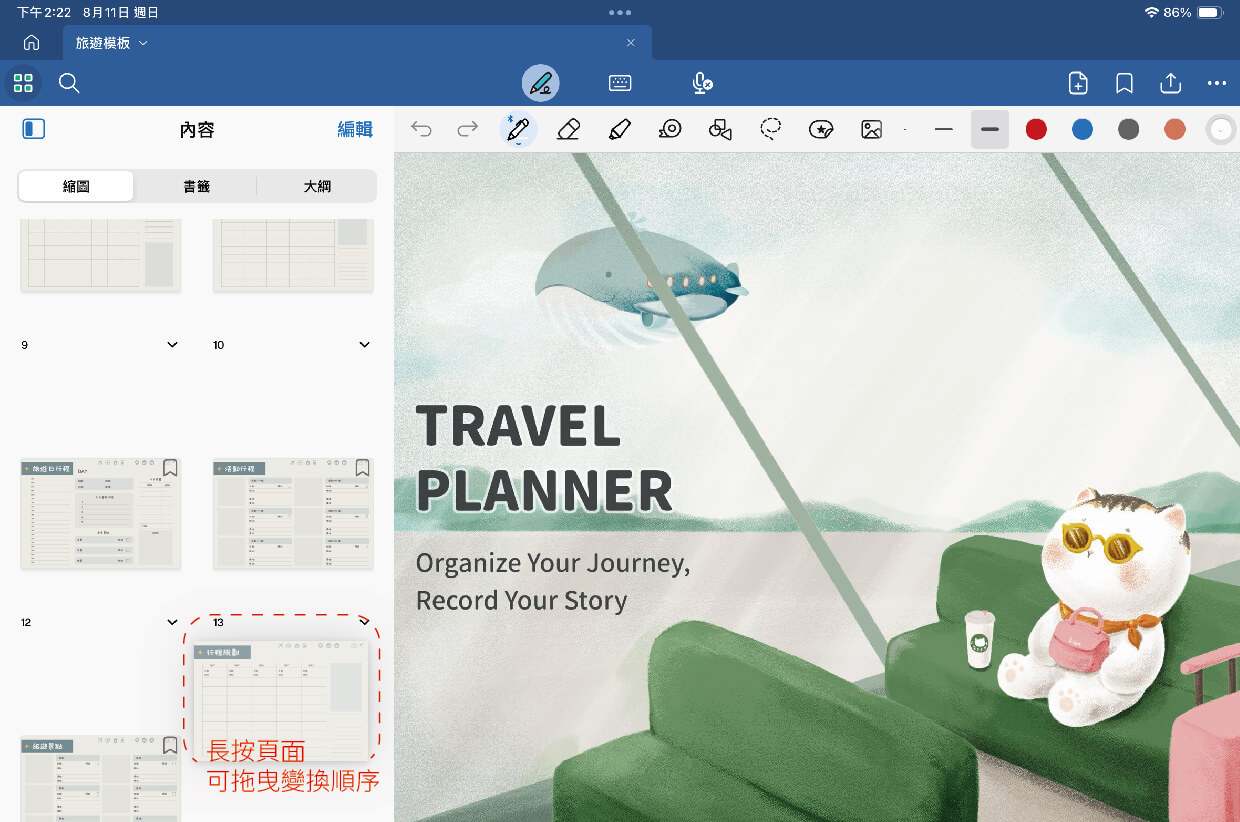Open the page 9 thumbnail

[x=100, y=255]
